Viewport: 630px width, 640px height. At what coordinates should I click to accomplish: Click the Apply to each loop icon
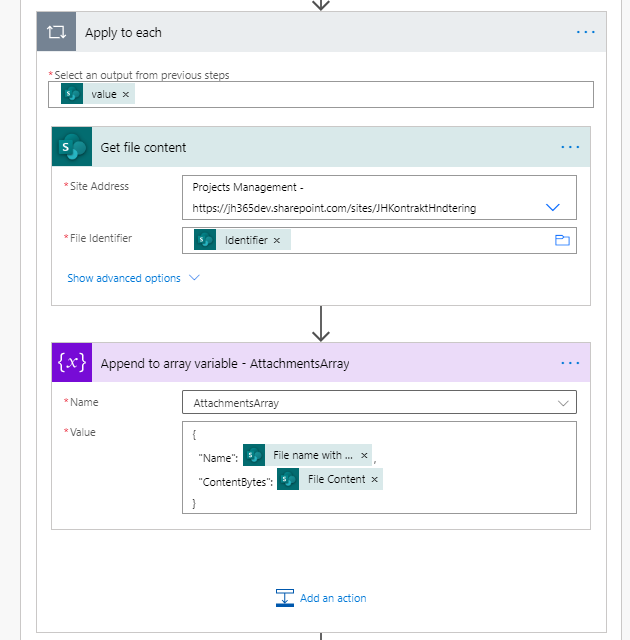(x=56, y=32)
